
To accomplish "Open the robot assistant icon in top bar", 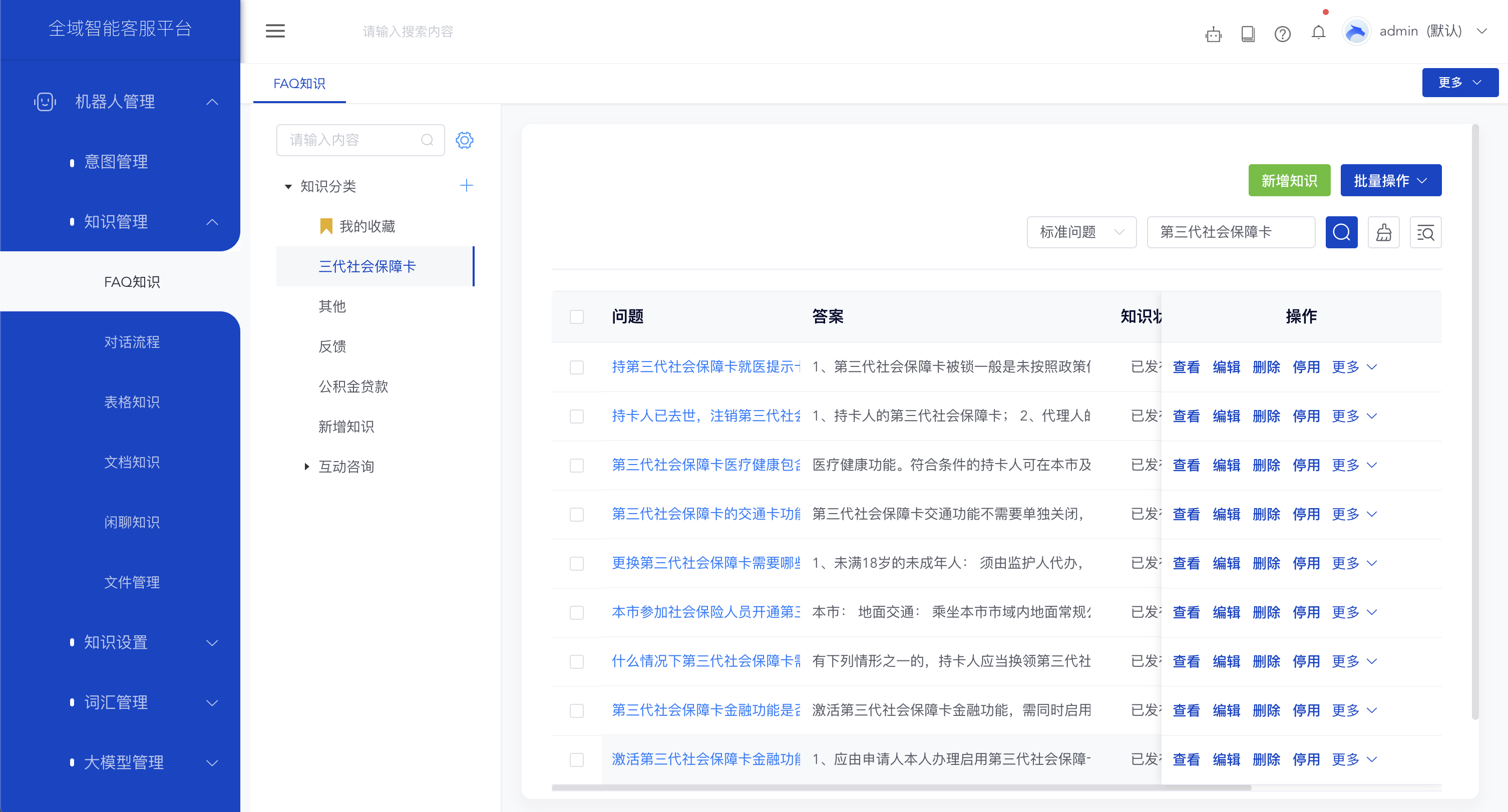I will [1214, 34].
